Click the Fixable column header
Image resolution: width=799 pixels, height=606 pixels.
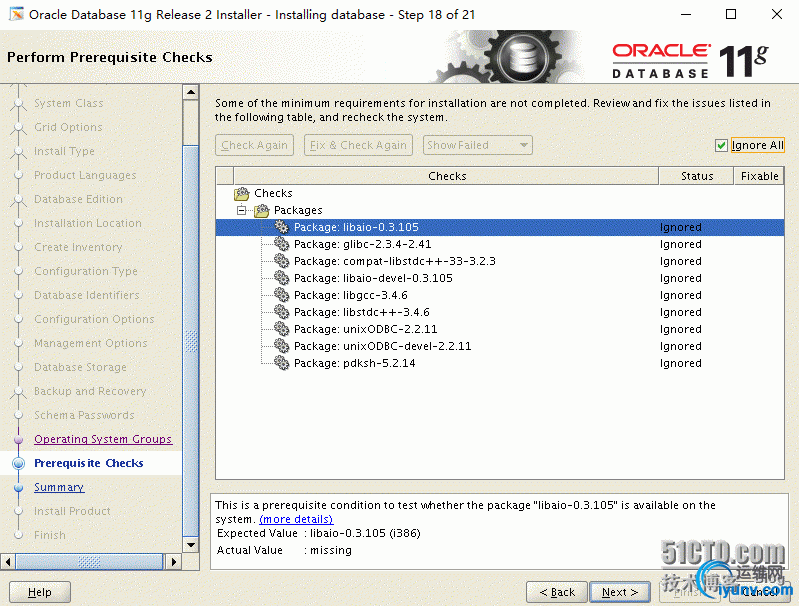tap(759, 176)
